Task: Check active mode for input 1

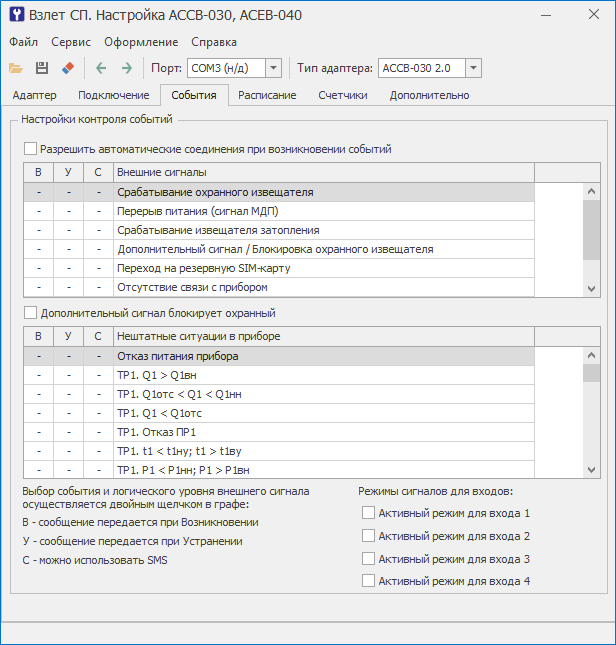Action: point(368,513)
